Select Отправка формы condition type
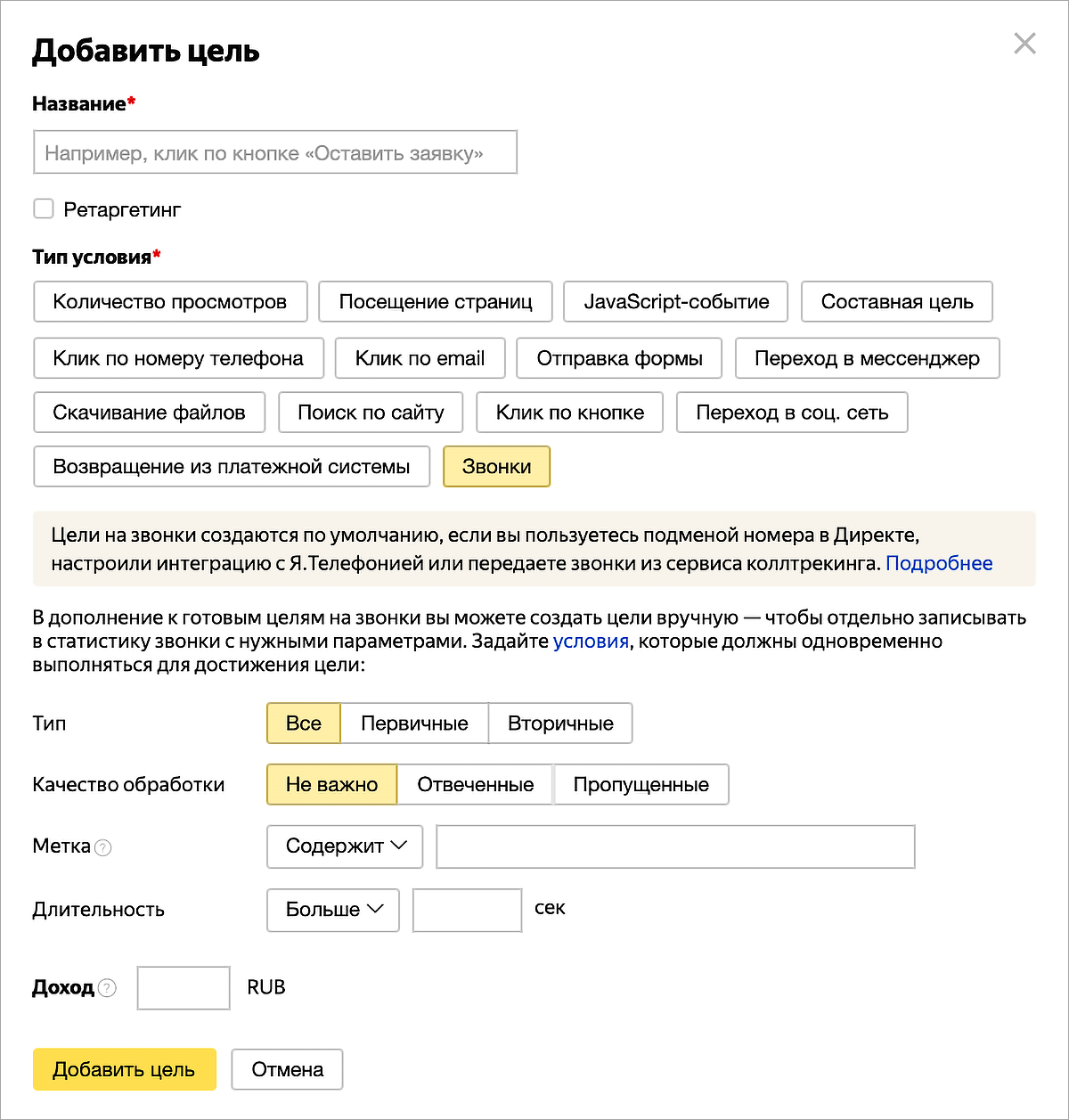The height and width of the screenshot is (1120, 1069). (x=619, y=358)
